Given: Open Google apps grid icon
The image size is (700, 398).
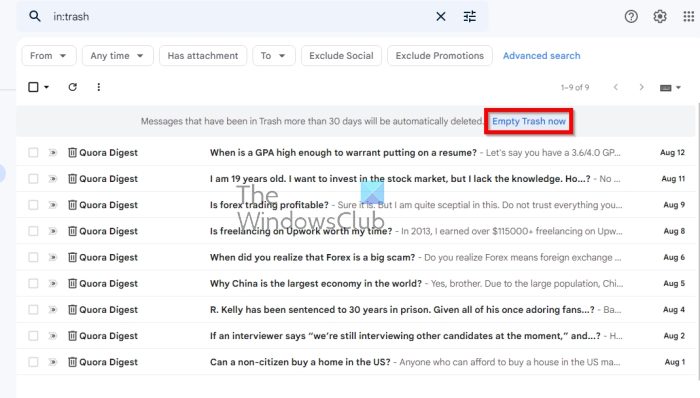Looking at the screenshot, I should pyautogui.click(x=689, y=17).
